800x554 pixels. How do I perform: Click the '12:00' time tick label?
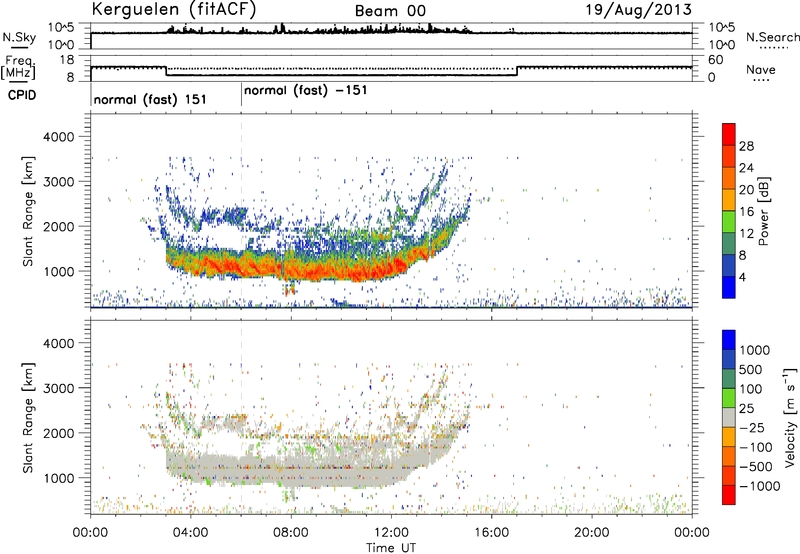click(391, 533)
